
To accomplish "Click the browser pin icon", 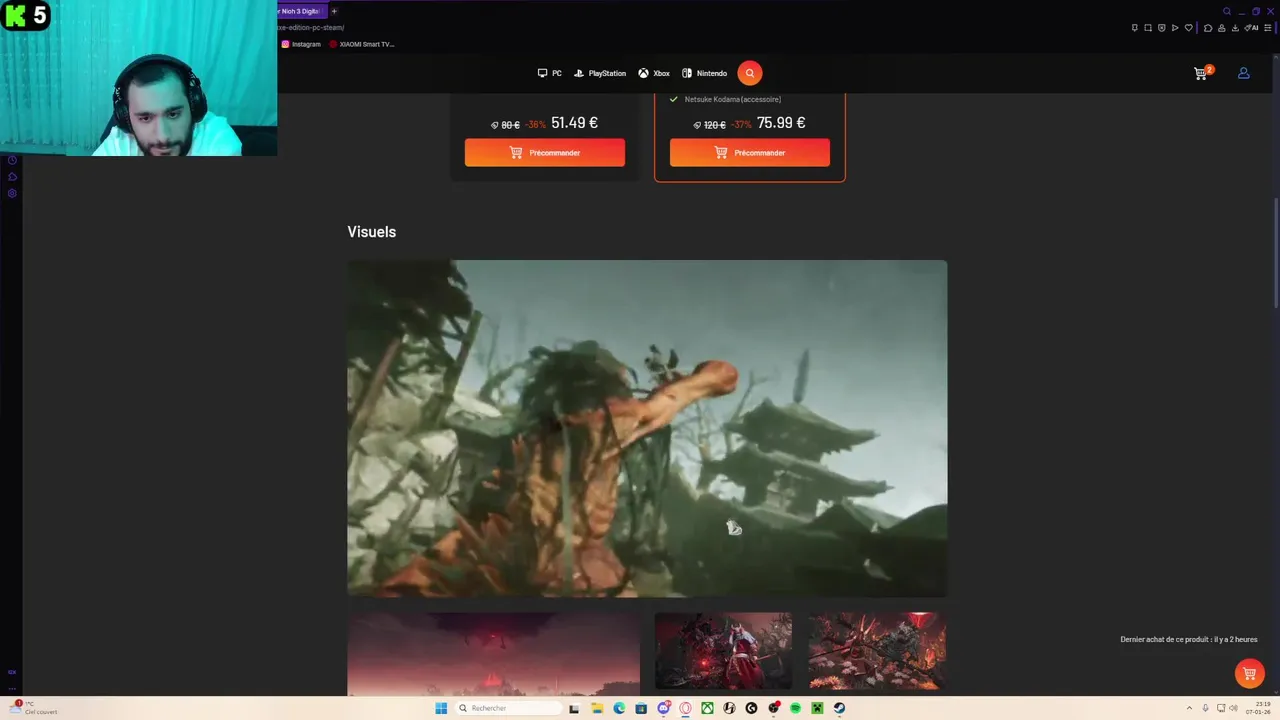I will pyautogui.click(x=1135, y=28).
